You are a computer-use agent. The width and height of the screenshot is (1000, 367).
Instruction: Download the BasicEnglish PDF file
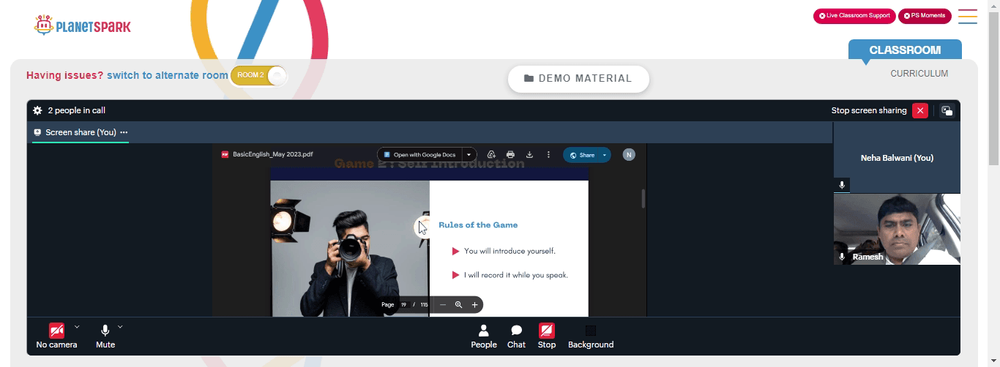point(529,154)
